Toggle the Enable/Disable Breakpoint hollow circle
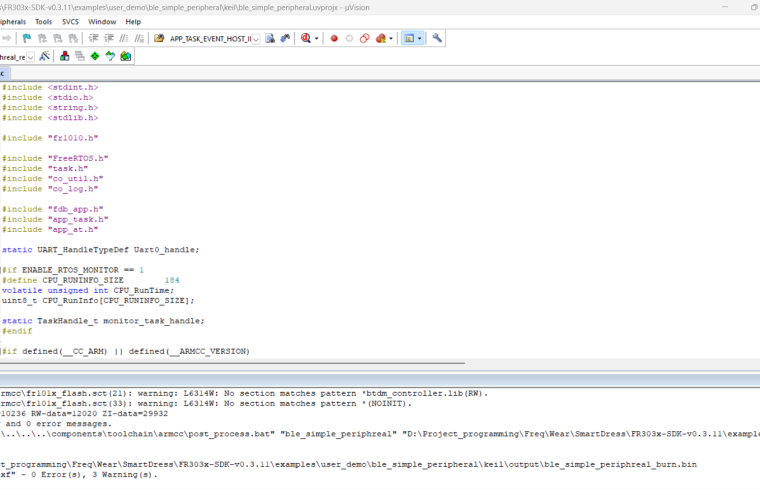This screenshot has width=760, height=495. pyautogui.click(x=349, y=38)
